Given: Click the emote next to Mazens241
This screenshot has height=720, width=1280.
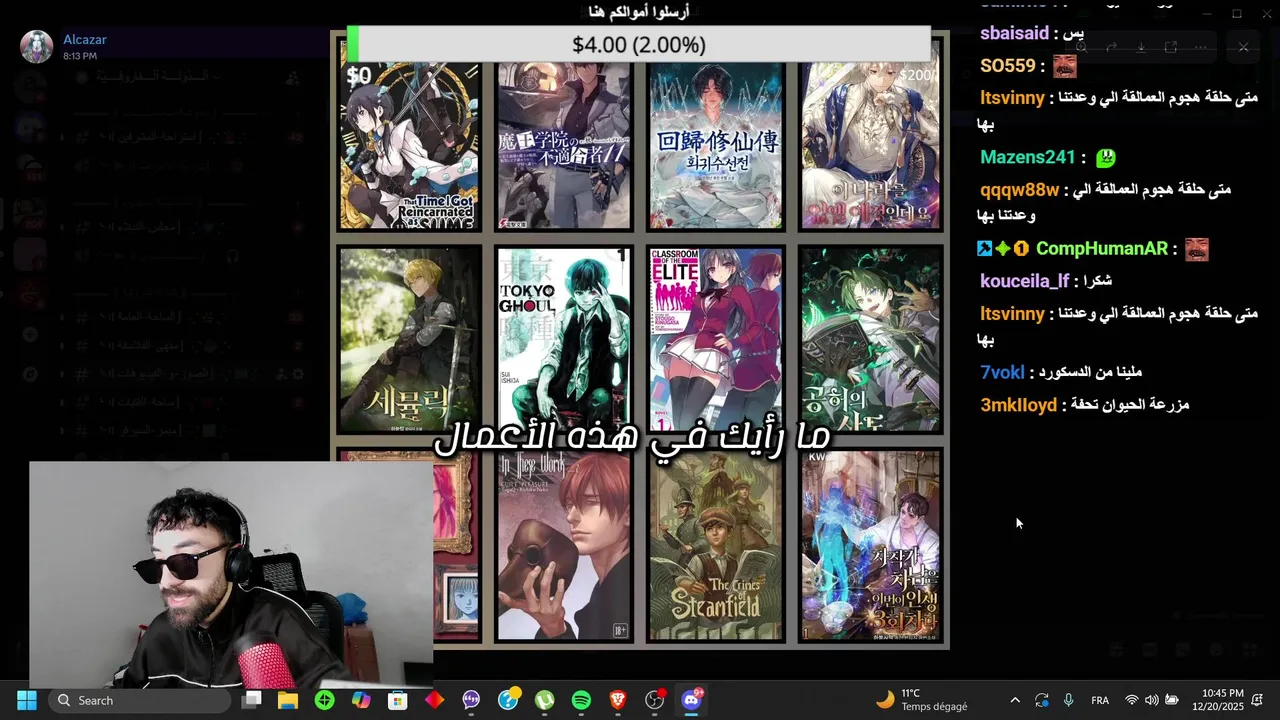Looking at the screenshot, I should (x=1105, y=157).
